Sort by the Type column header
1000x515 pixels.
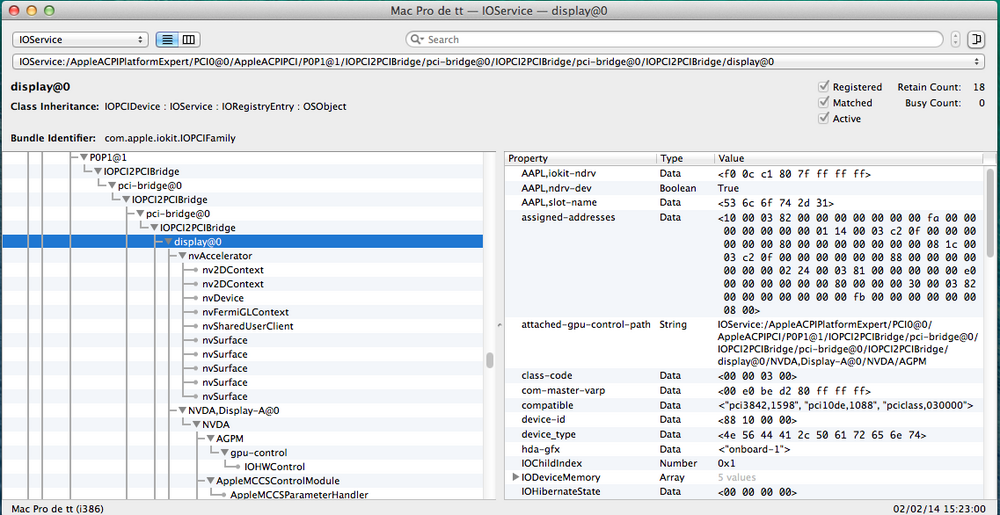coord(684,159)
